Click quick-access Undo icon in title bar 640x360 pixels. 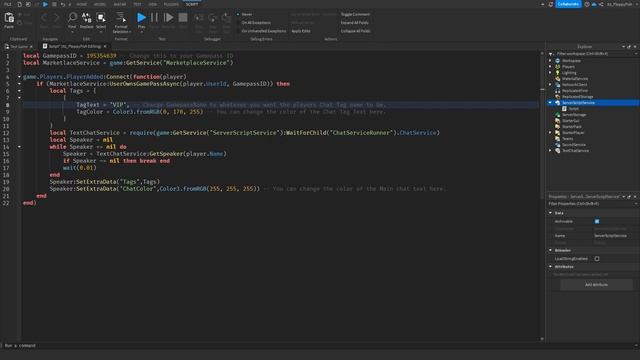62,4
